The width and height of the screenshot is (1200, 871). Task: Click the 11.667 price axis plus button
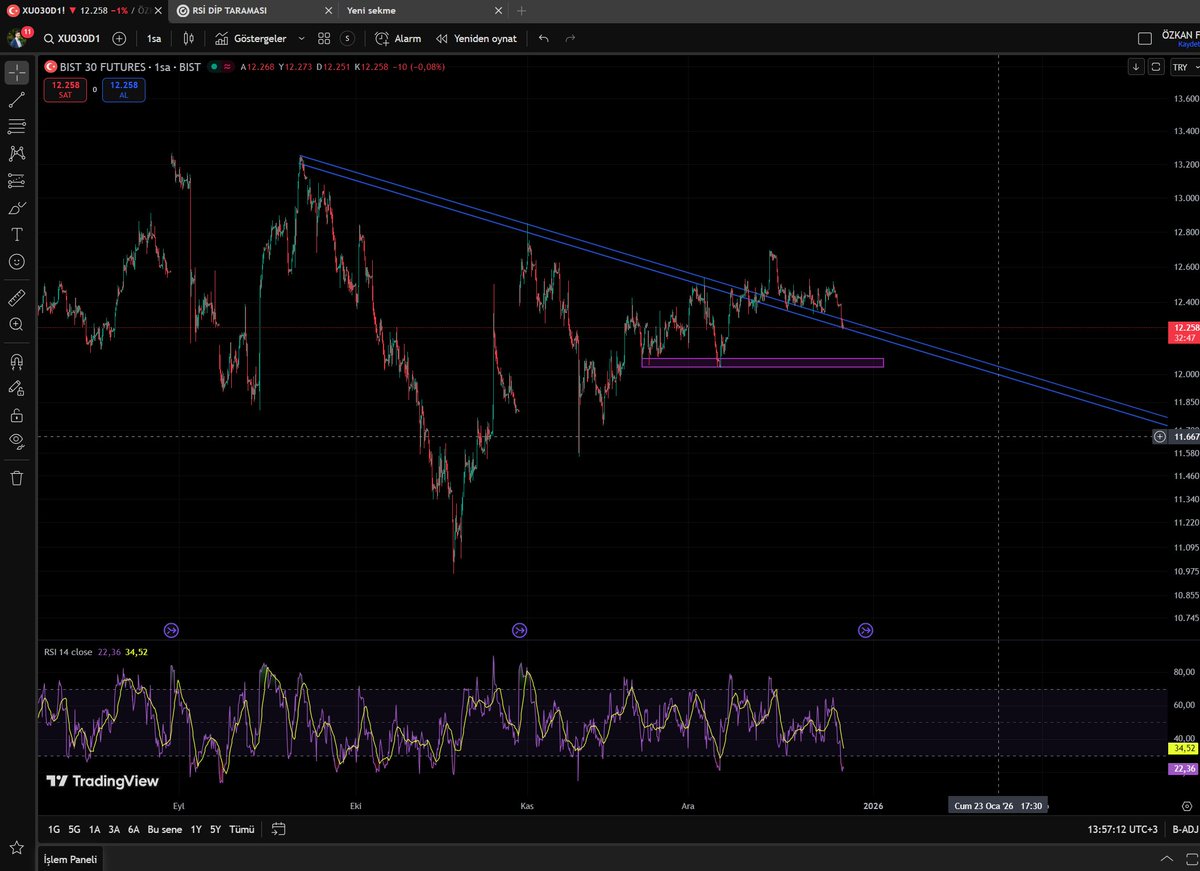(1160, 437)
